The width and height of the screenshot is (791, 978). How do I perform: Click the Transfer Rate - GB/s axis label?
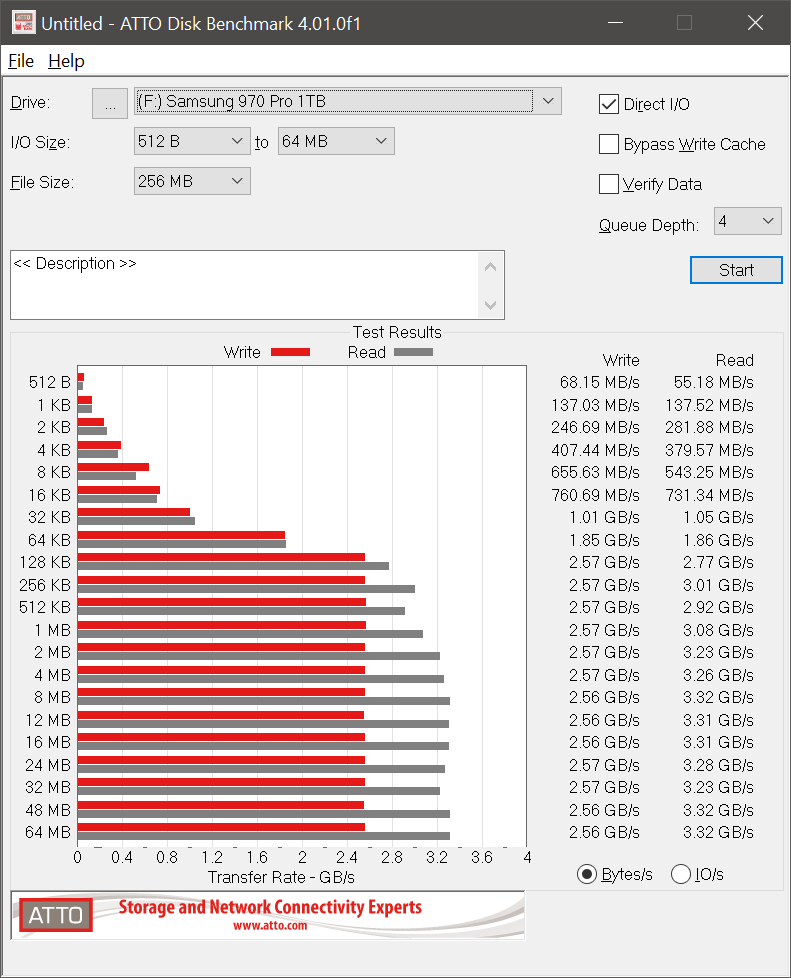281,877
